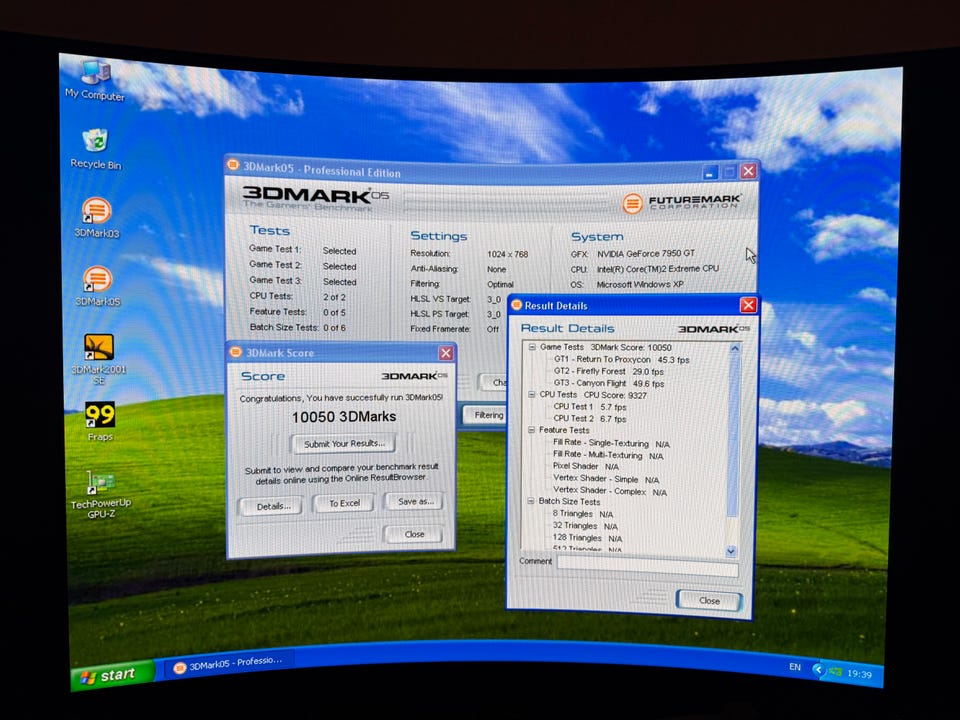Click the Comment input field
This screenshot has width=960, height=720.
point(647,566)
